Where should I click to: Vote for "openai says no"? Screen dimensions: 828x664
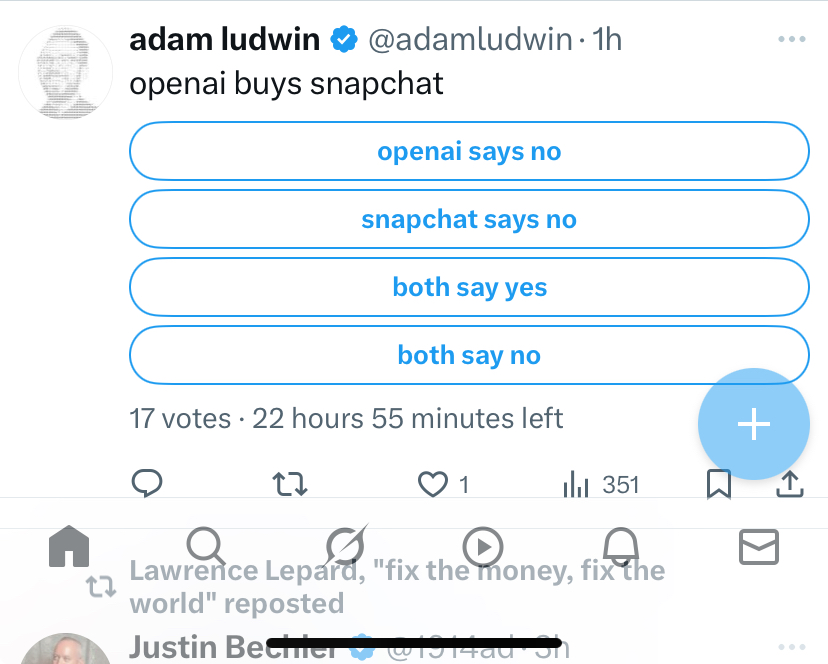[469, 152]
